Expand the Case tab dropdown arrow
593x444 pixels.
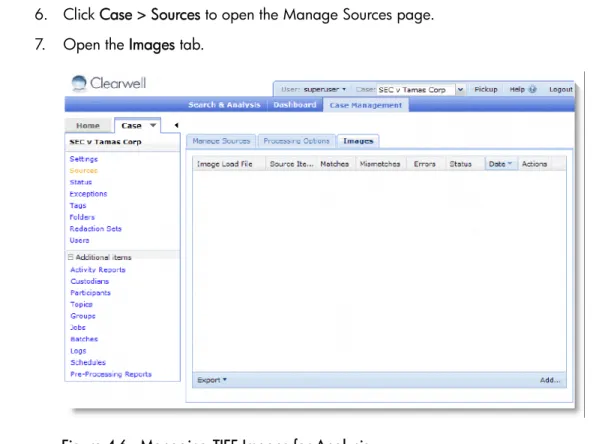(153, 125)
